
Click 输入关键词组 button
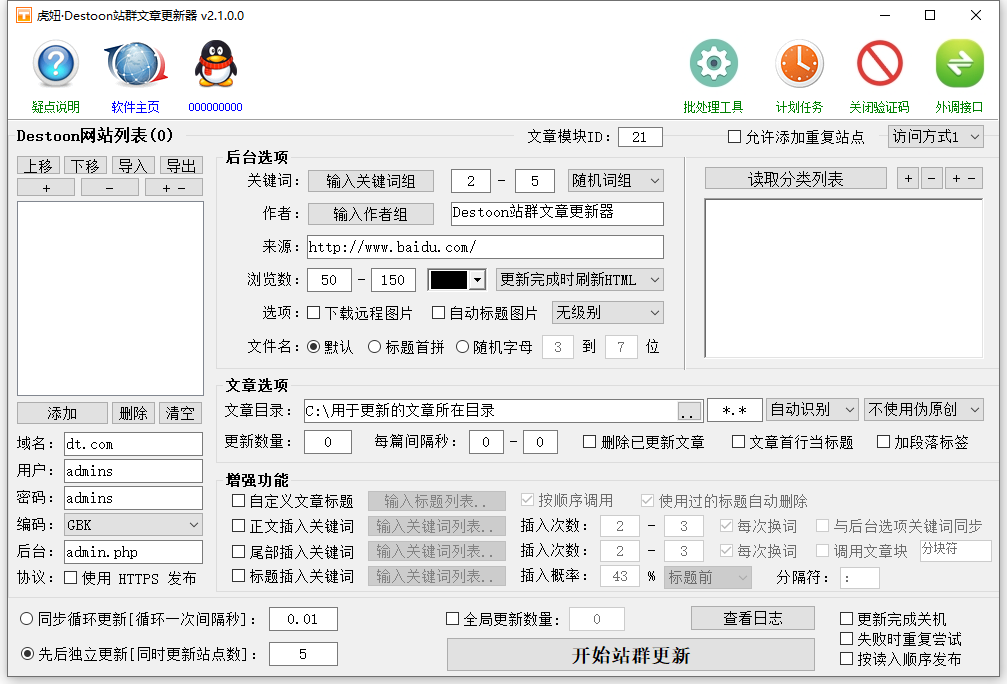371,181
